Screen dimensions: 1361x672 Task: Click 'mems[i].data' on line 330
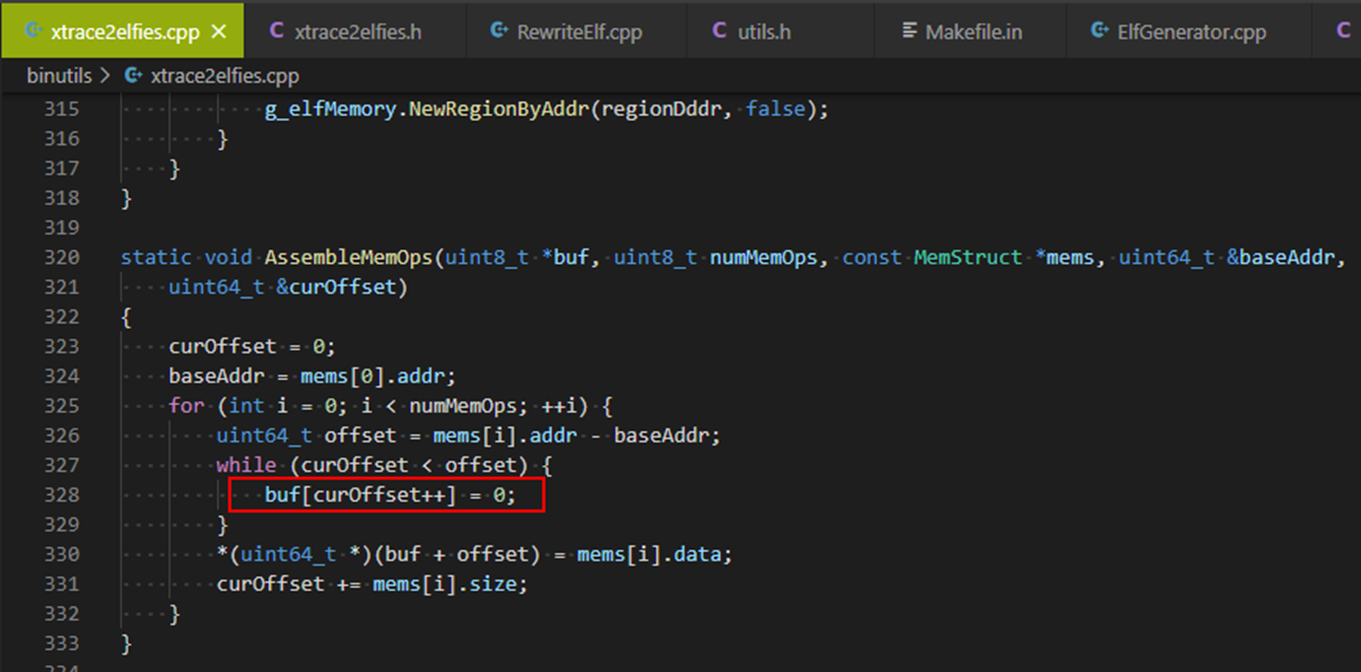[x=648, y=554]
